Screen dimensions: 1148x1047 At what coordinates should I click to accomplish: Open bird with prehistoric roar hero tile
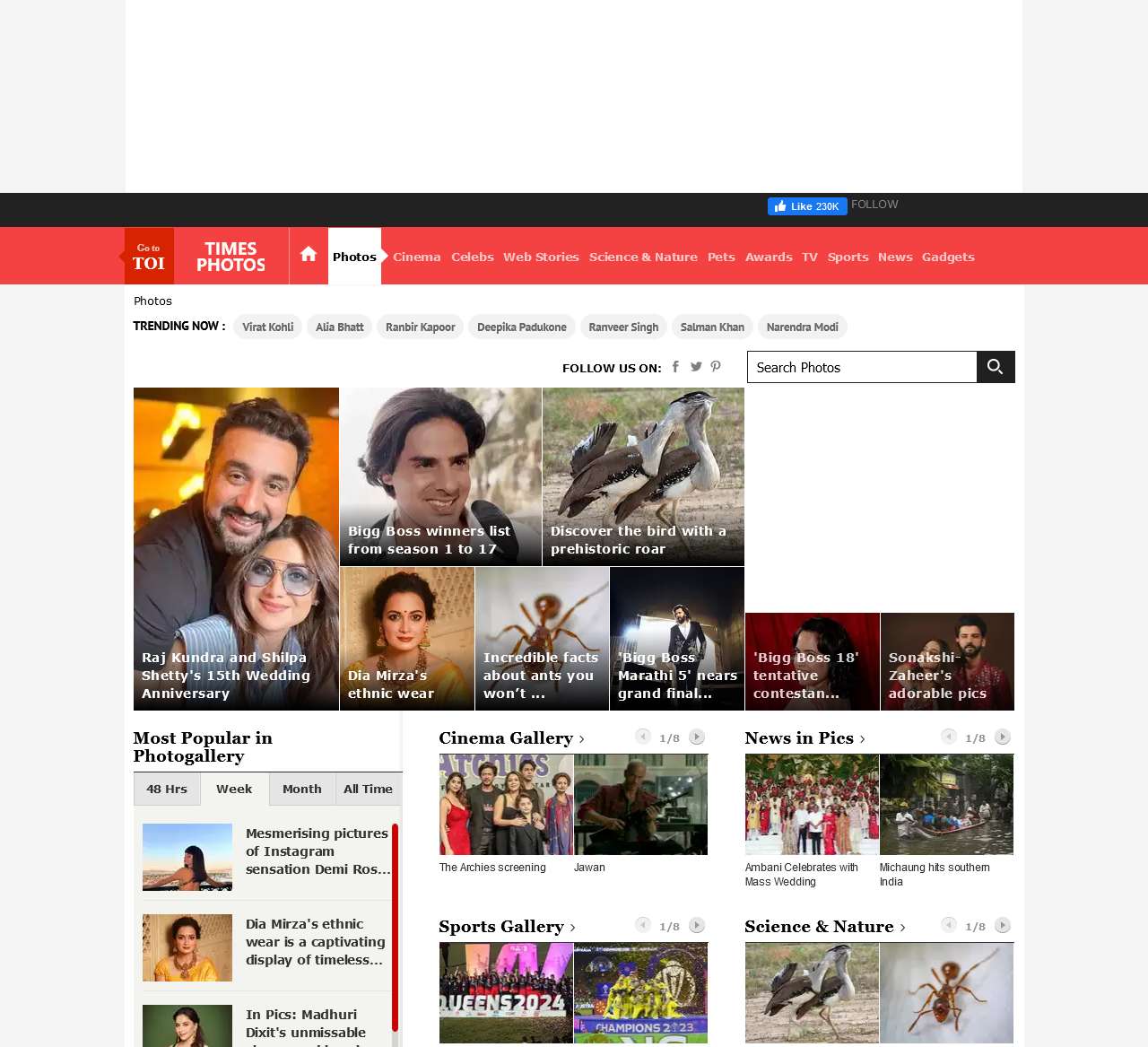click(x=643, y=476)
